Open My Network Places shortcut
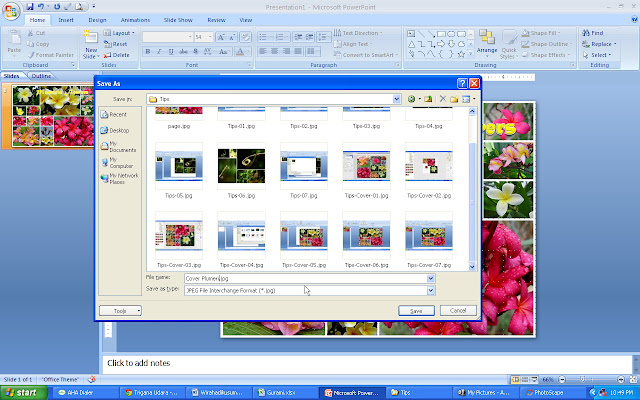This screenshot has height=400, width=640. [120, 179]
